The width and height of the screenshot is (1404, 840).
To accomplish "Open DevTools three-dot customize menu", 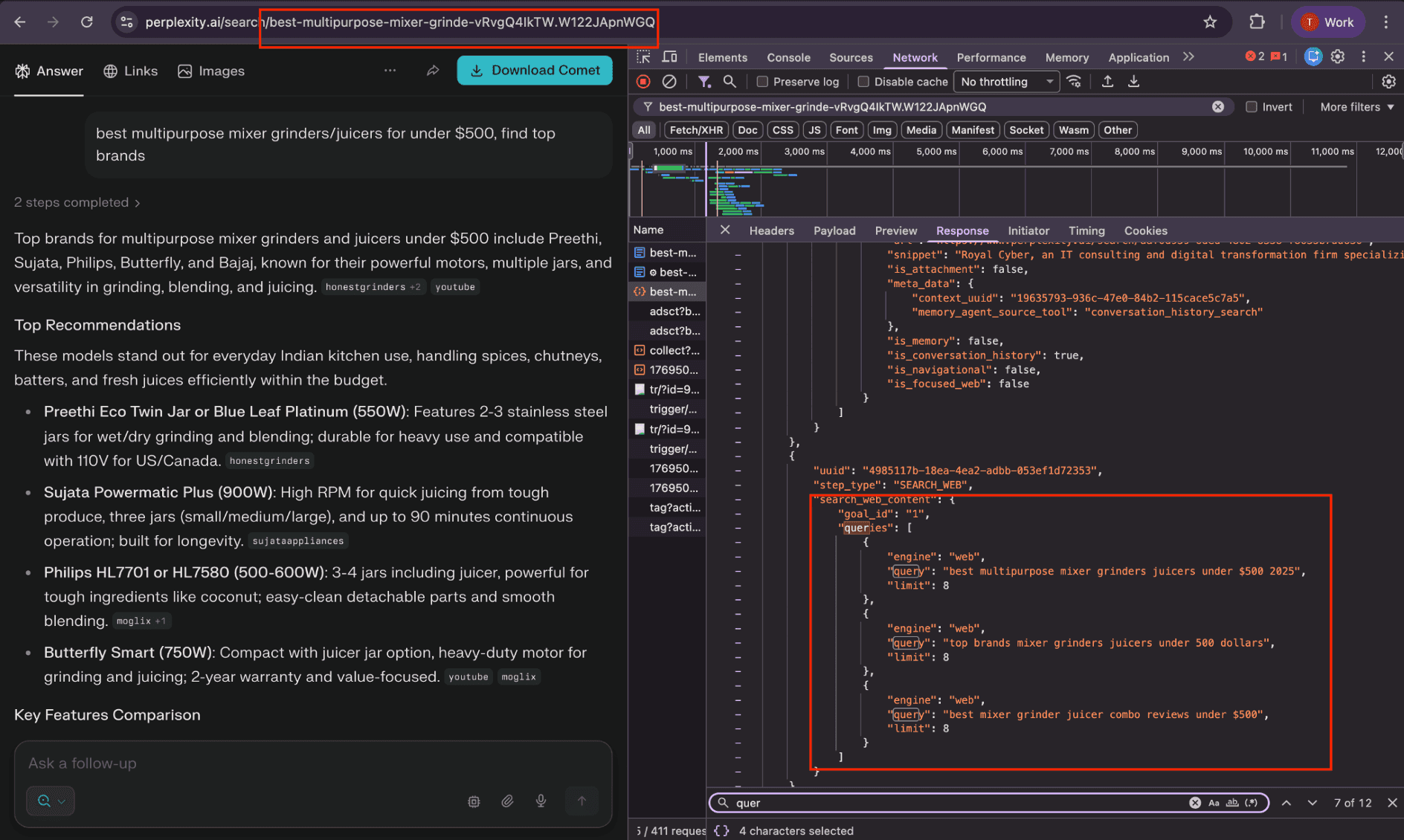I will coord(1363,56).
